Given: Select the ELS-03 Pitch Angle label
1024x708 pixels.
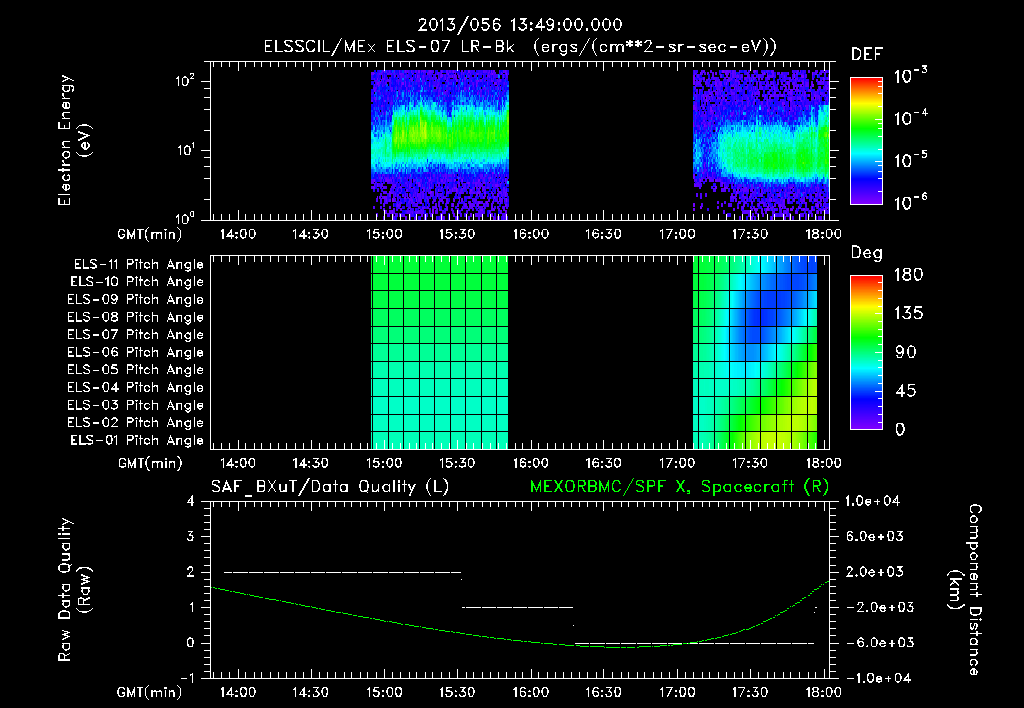Looking at the screenshot, I should click(x=135, y=406).
